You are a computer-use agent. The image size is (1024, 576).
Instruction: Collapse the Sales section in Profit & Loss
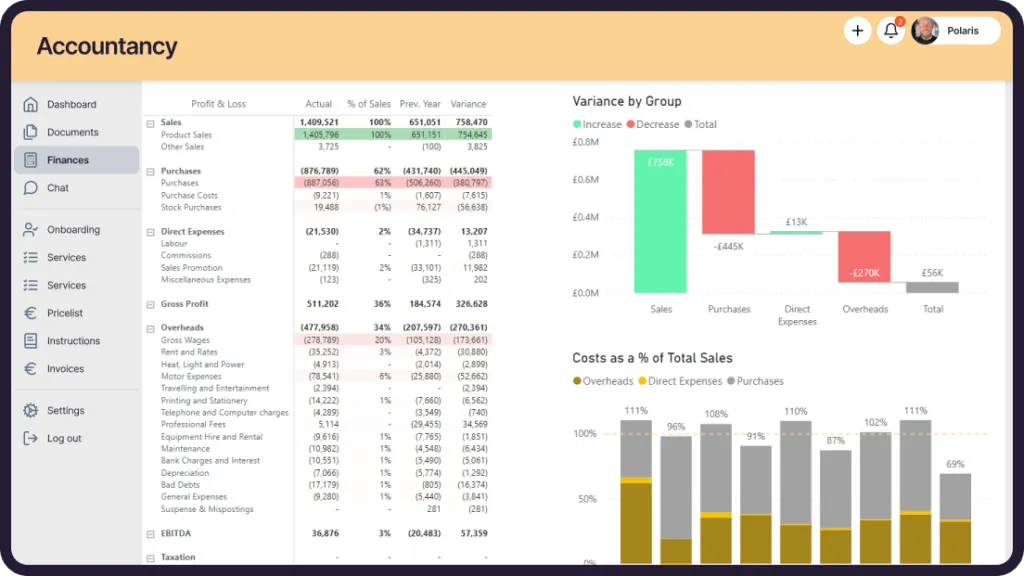(x=150, y=122)
